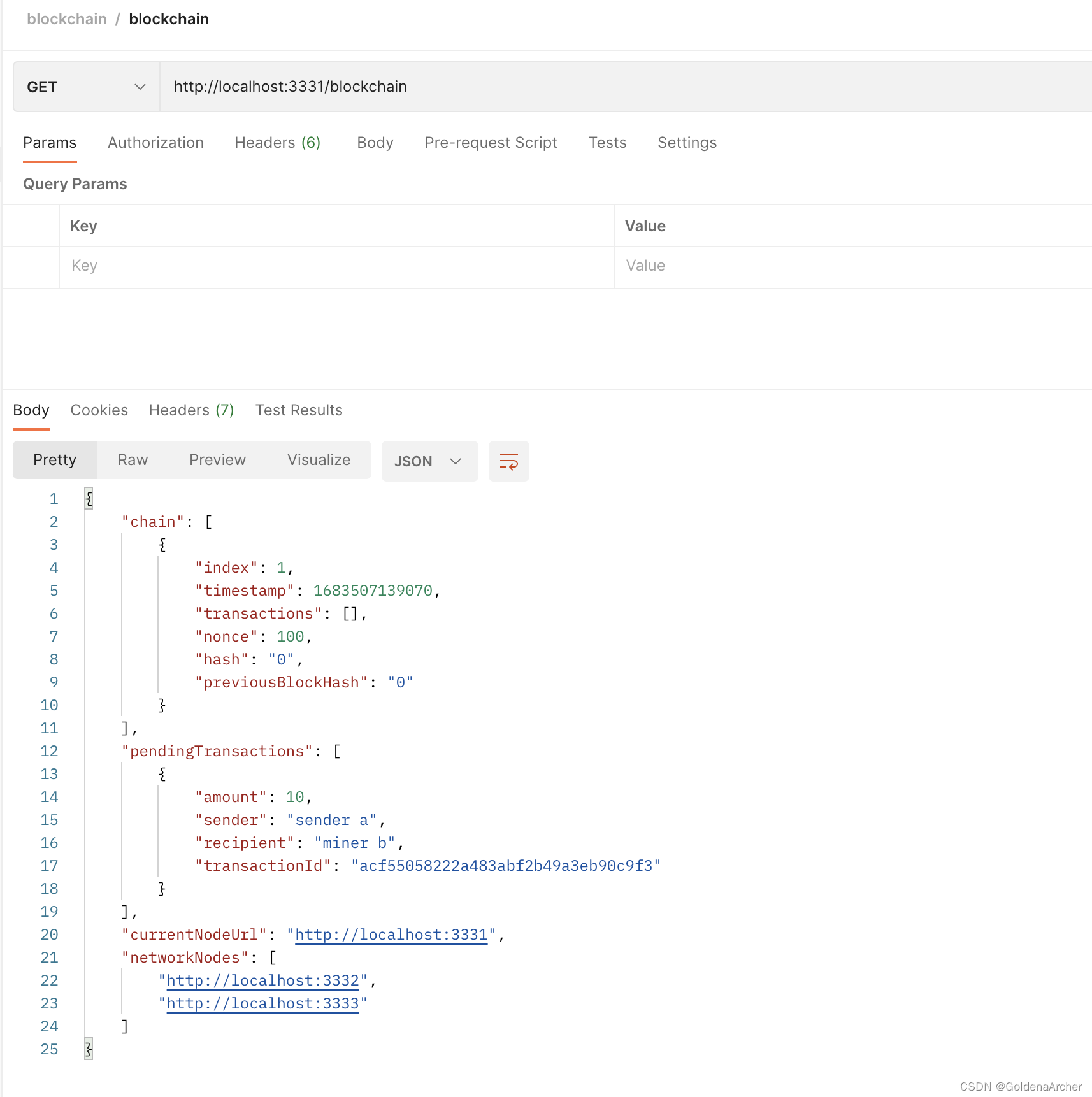Viewport: 1092px width, 1097px height.
Task: Click line number 12 in gutter
Action: tap(49, 751)
